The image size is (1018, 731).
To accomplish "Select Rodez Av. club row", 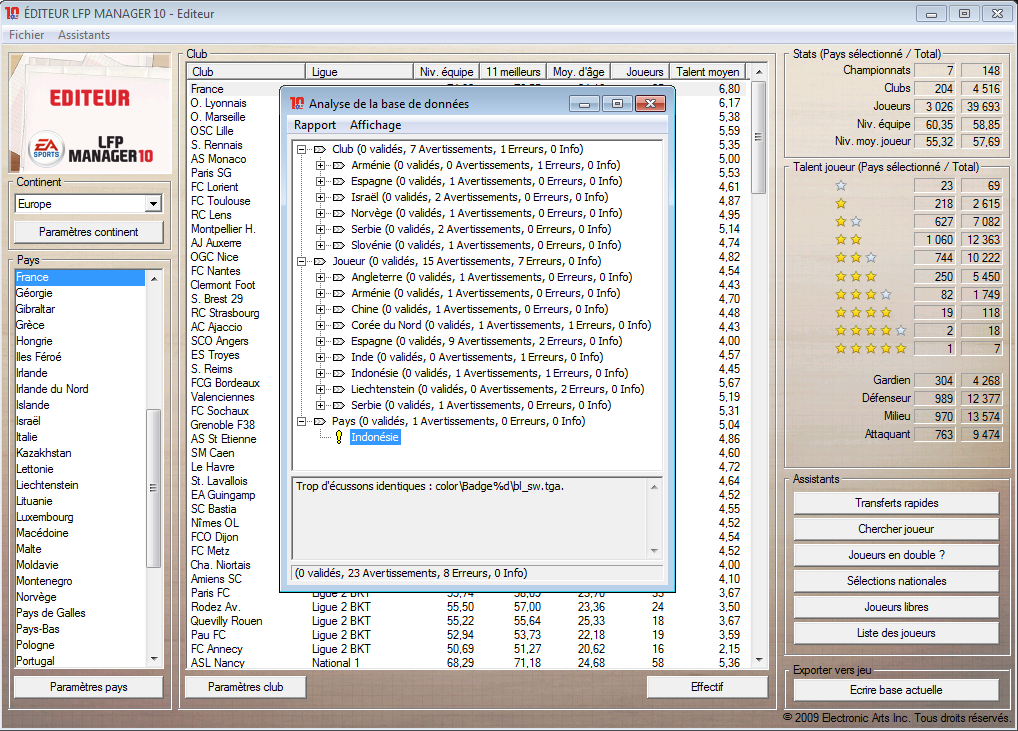I will pyautogui.click(x=467, y=607).
